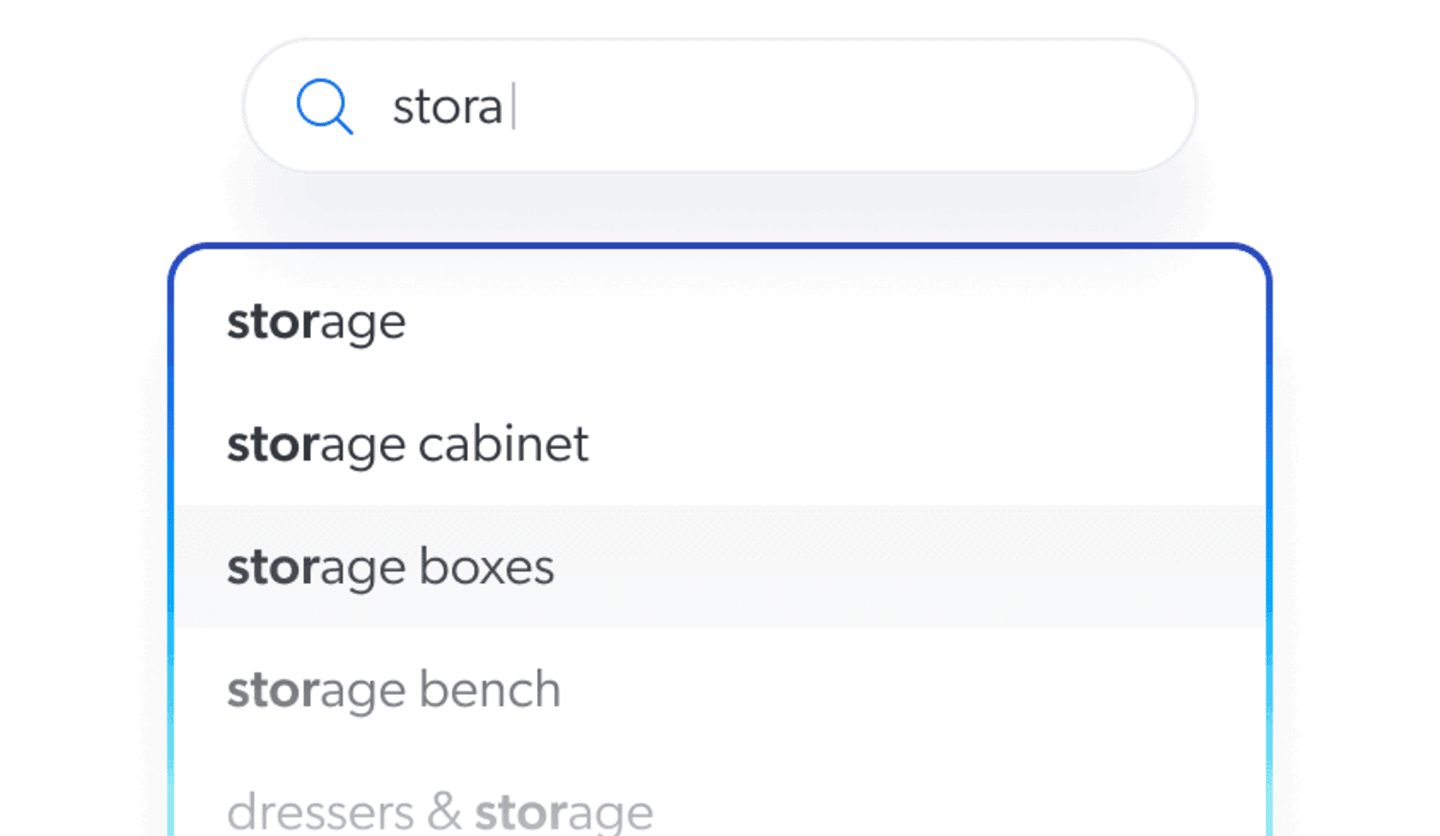Click the typed text "stora" in search bar
Image resolution: width=1440 pixels, height=836 pixels.
(447, 108)
